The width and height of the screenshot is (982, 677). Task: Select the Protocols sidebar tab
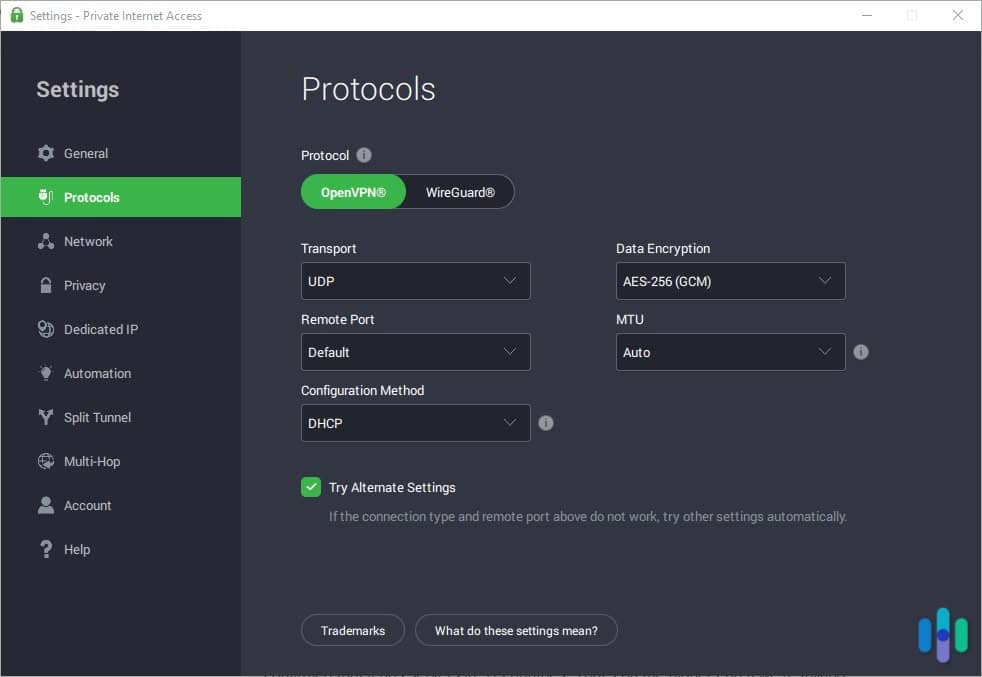pyautogui.click(x=121, y=197)
